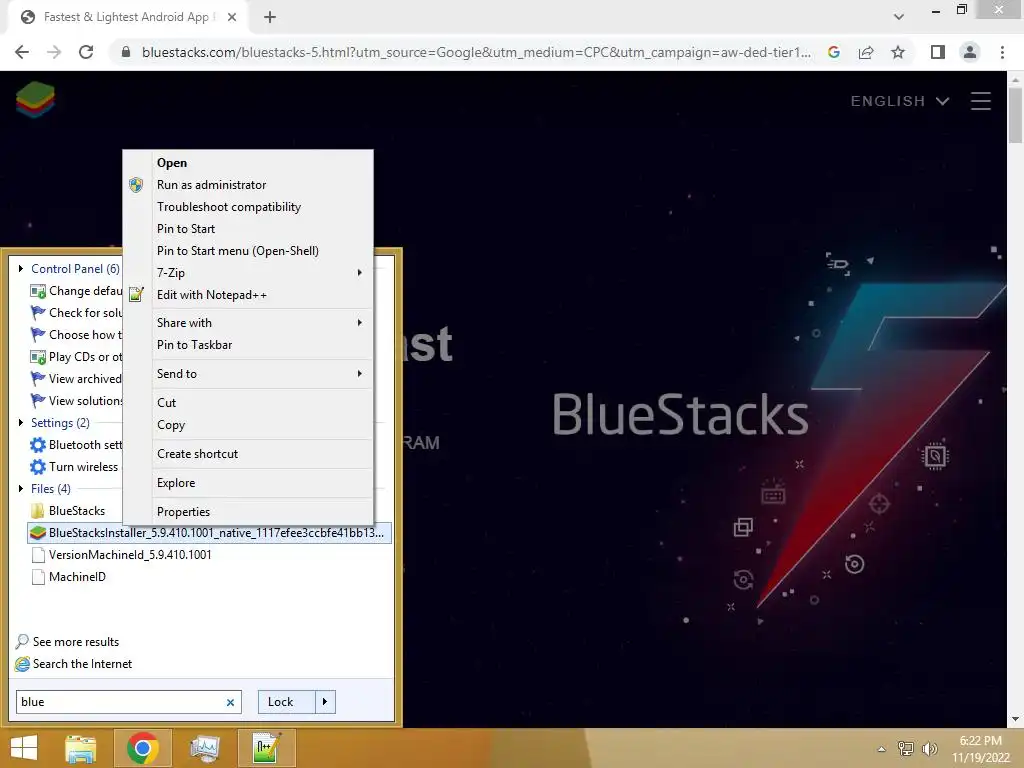Collapse the Control Panel (6) group
This screenshot has height=768, width=1024.
tap(21, 268)
